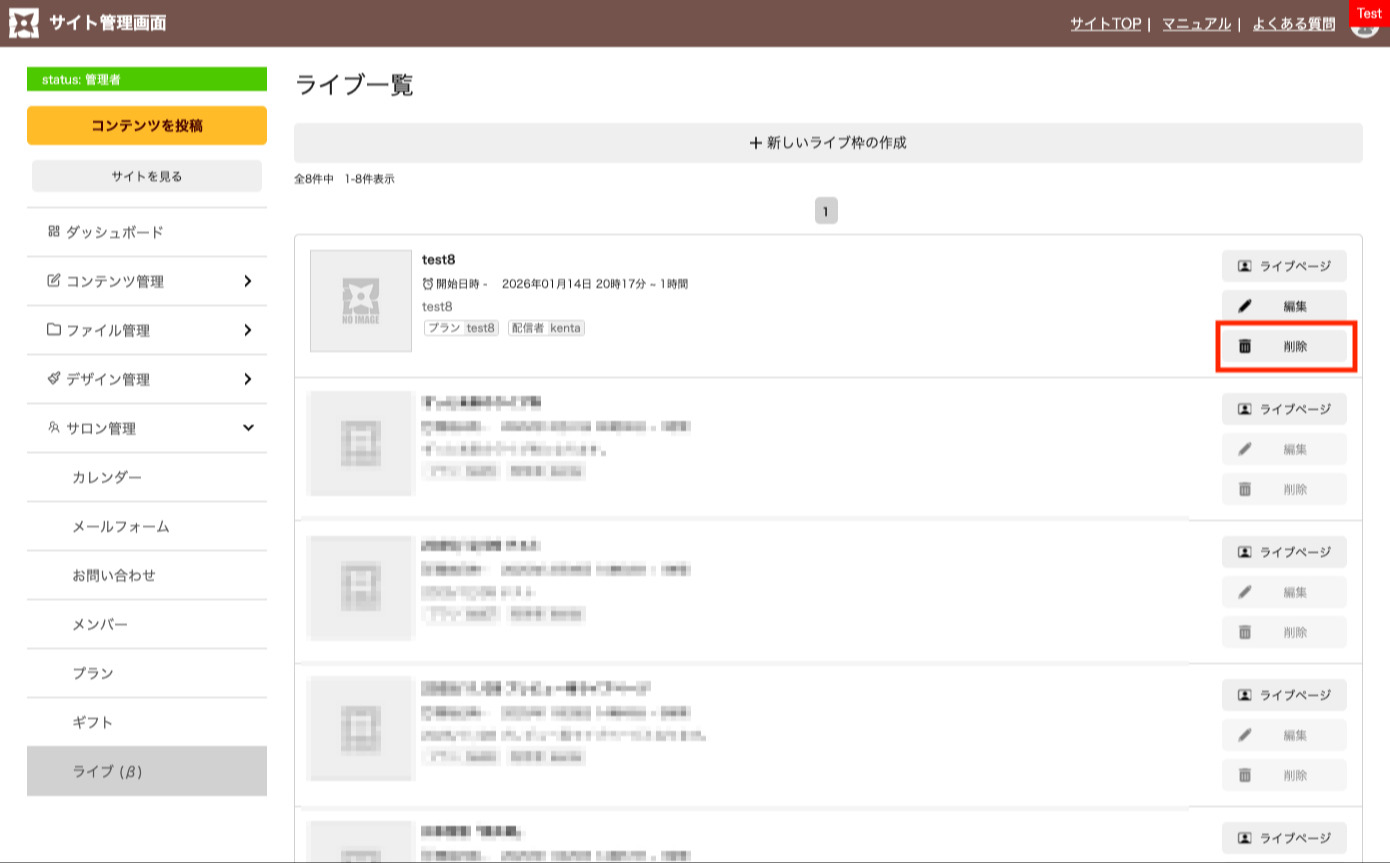
Task: Select page 1 in pagination
Action: (x=826, y=211)
